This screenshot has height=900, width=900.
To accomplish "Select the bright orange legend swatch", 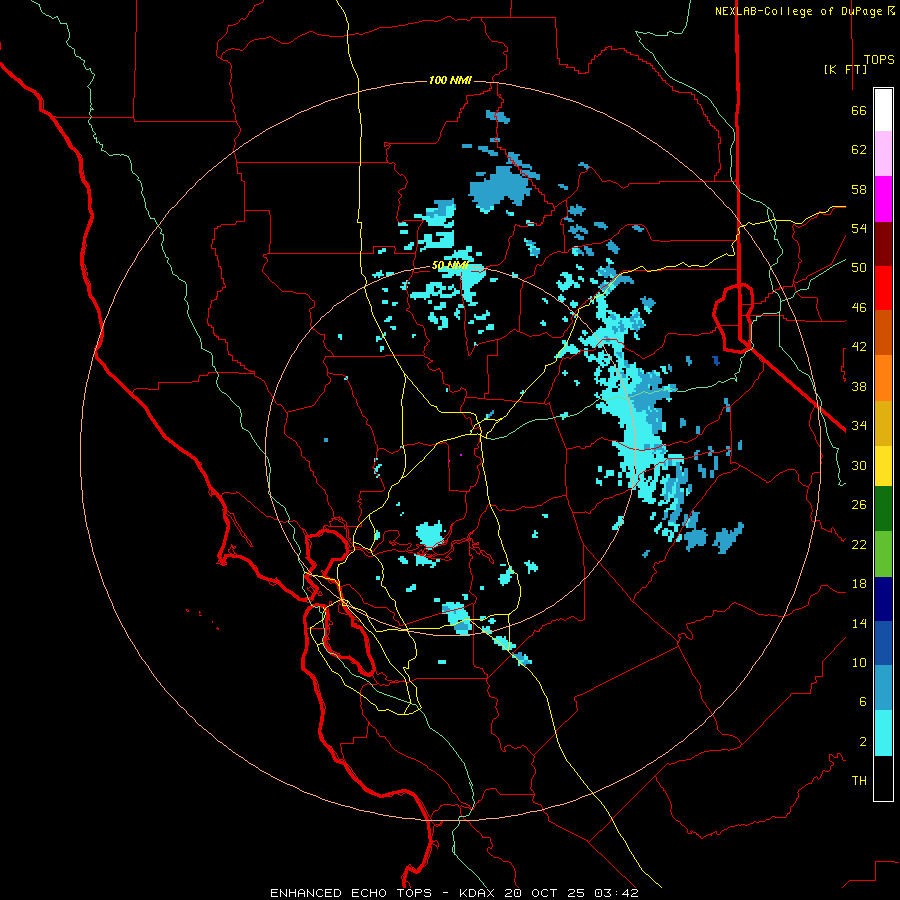I will click(x=883, y=378).
